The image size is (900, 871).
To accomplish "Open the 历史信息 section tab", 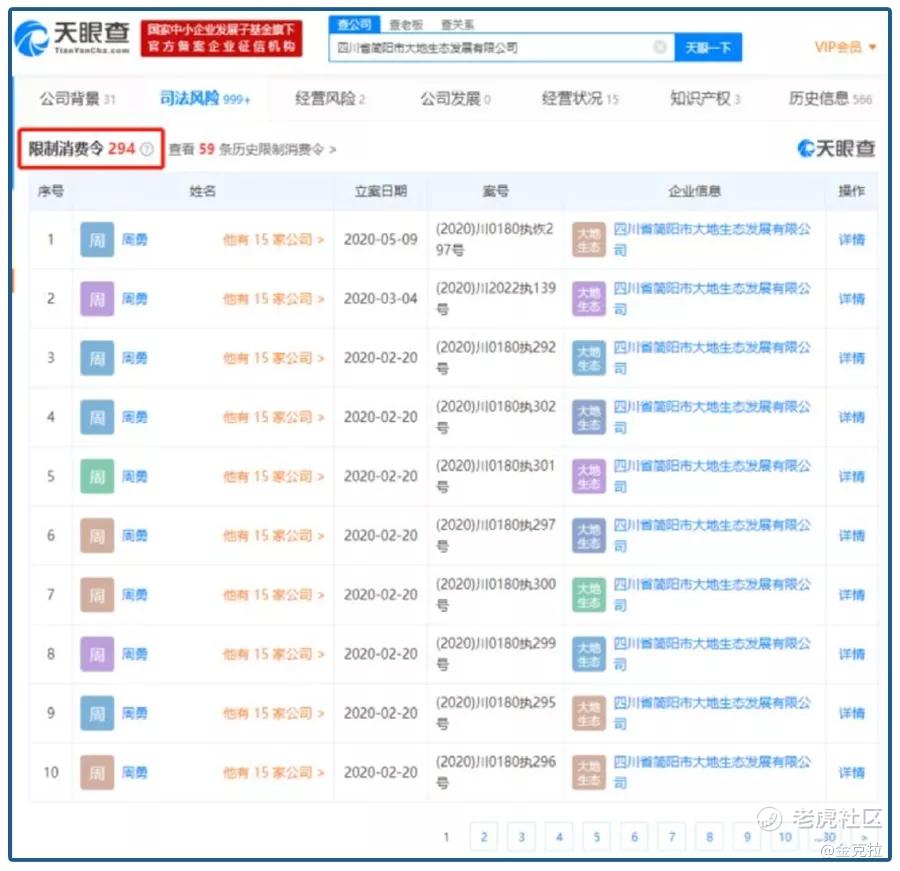I will (x=831, y=99).
